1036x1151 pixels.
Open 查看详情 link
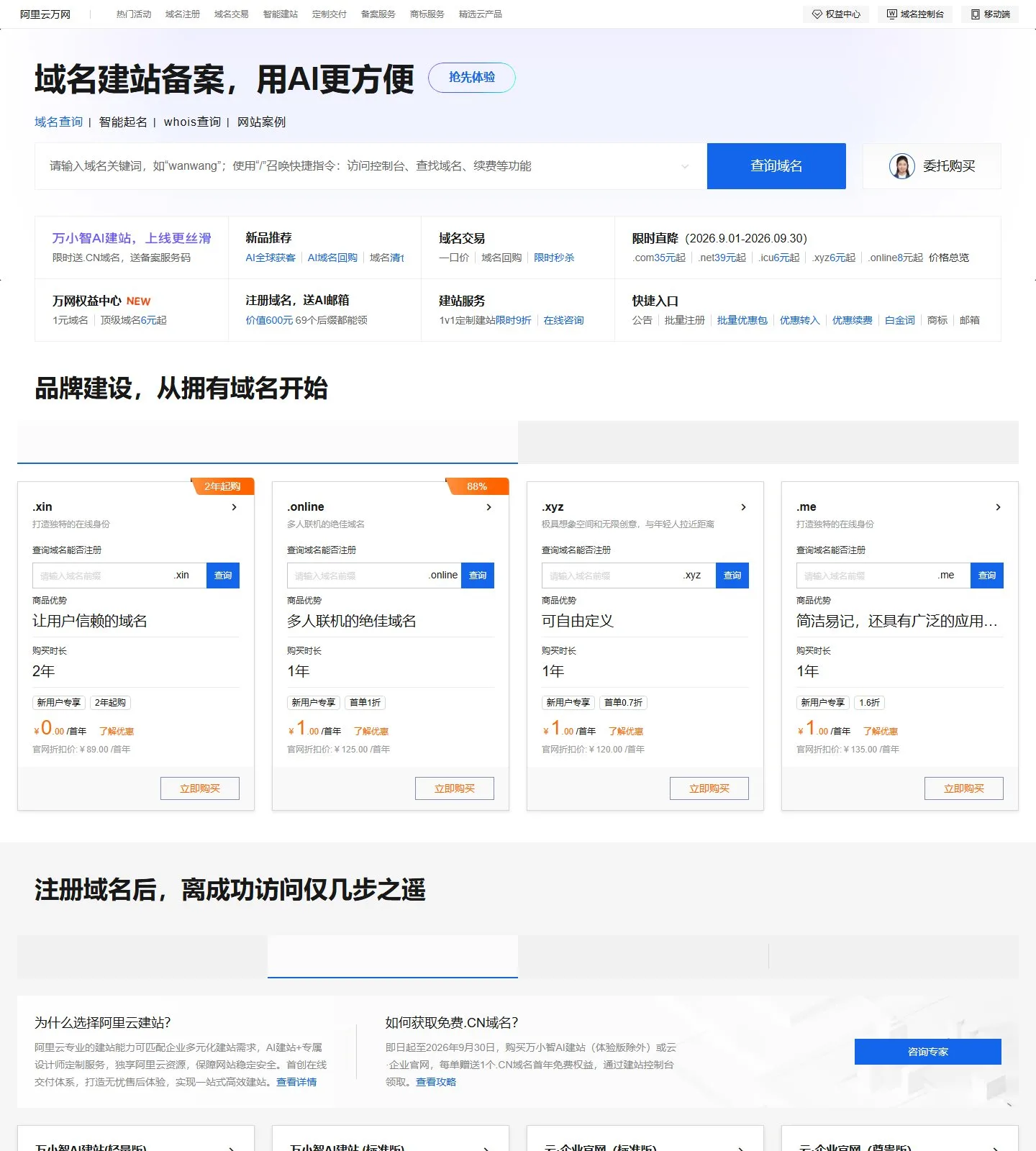(296, 1082)
